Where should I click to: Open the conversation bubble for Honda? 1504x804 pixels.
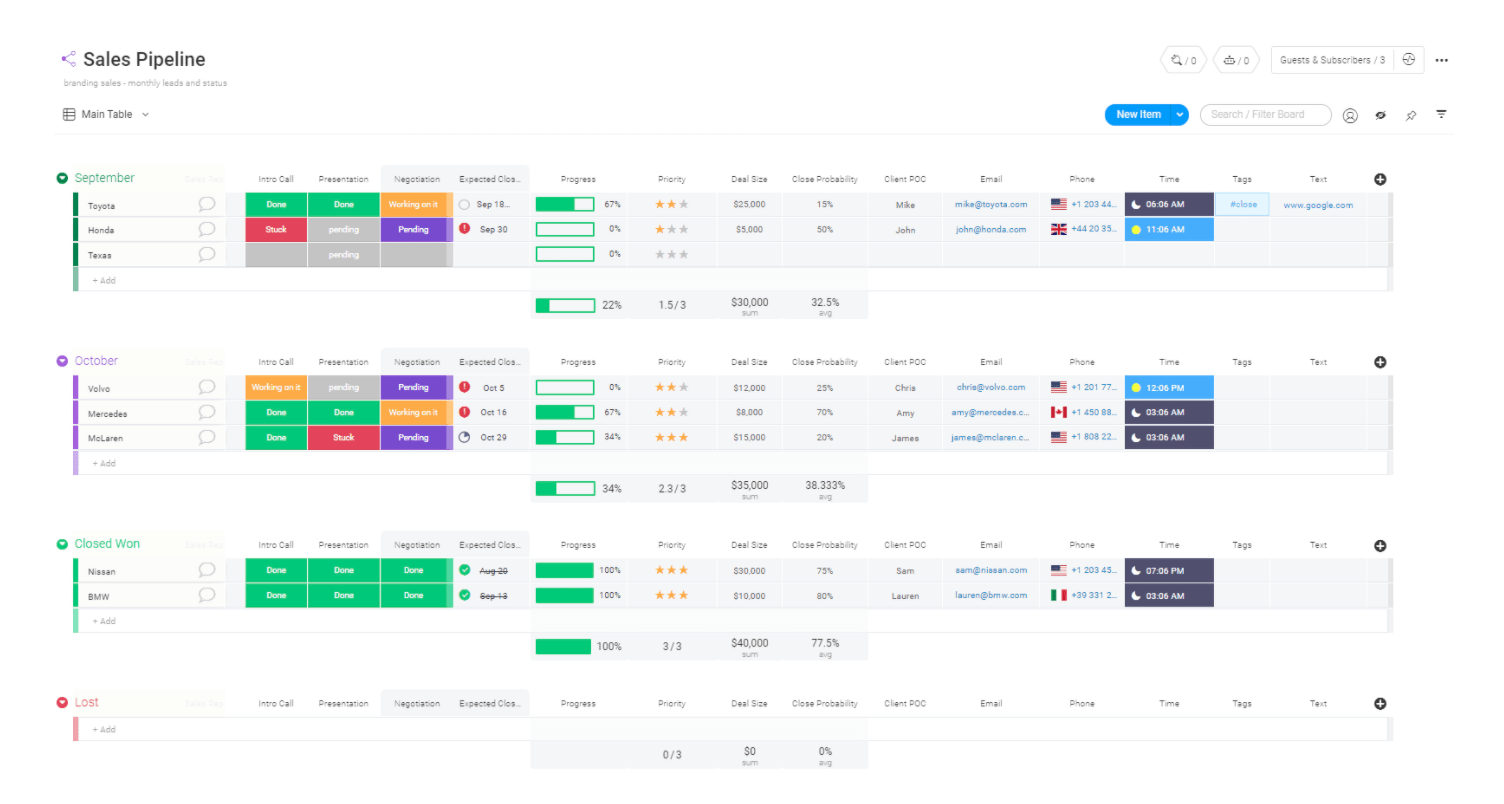tap(207, 229)
